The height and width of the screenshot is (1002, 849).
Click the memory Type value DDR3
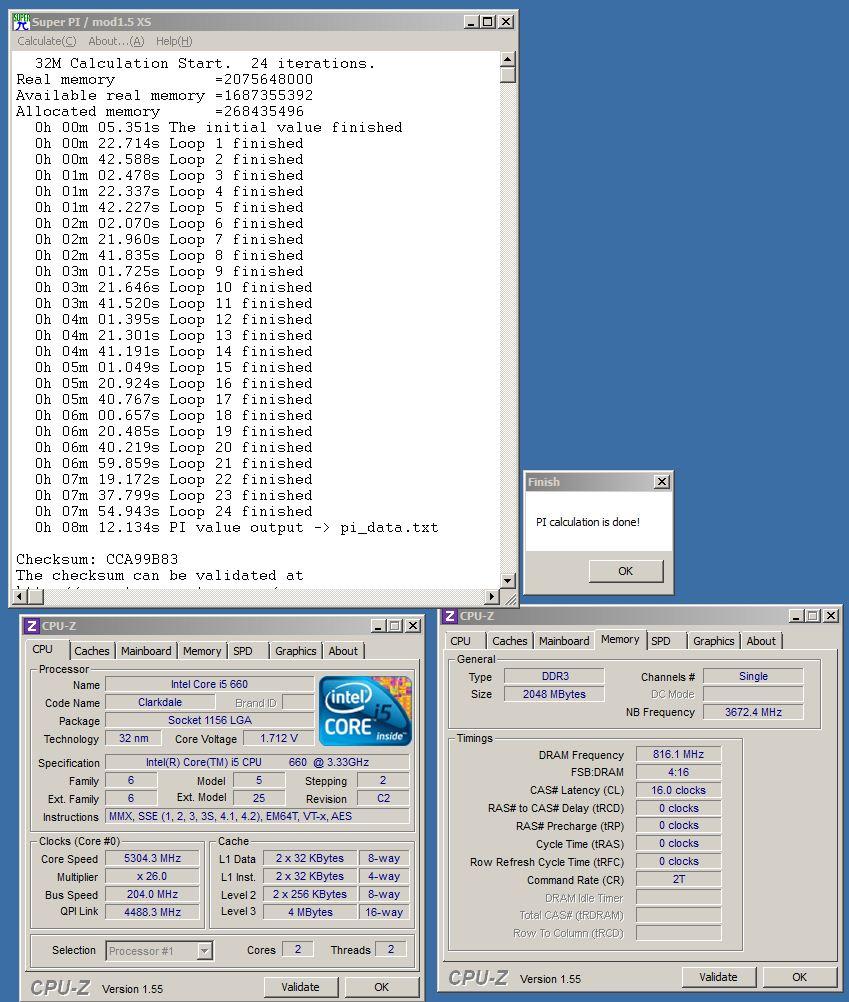555,676
